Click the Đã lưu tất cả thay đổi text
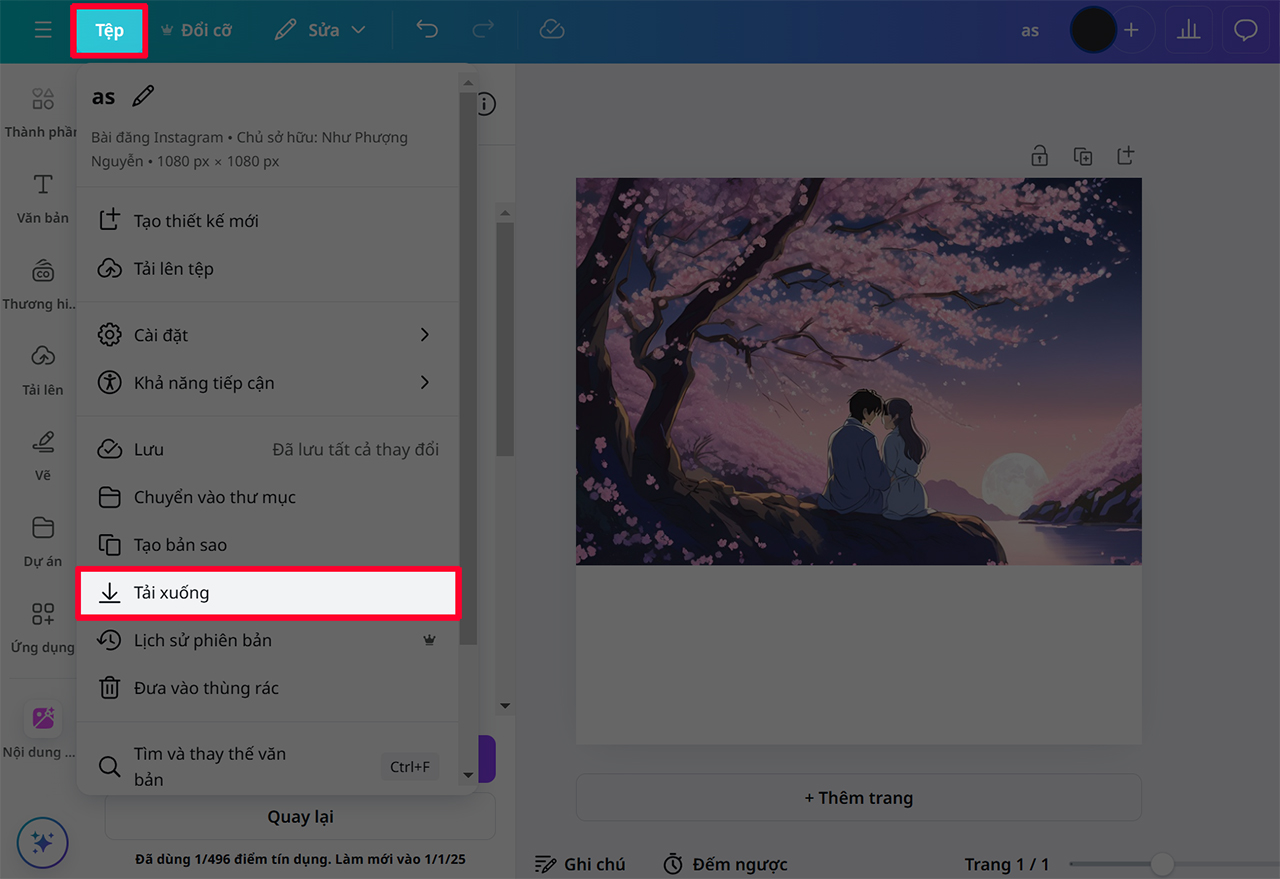 pyautogui.click(x=355, y=449)
